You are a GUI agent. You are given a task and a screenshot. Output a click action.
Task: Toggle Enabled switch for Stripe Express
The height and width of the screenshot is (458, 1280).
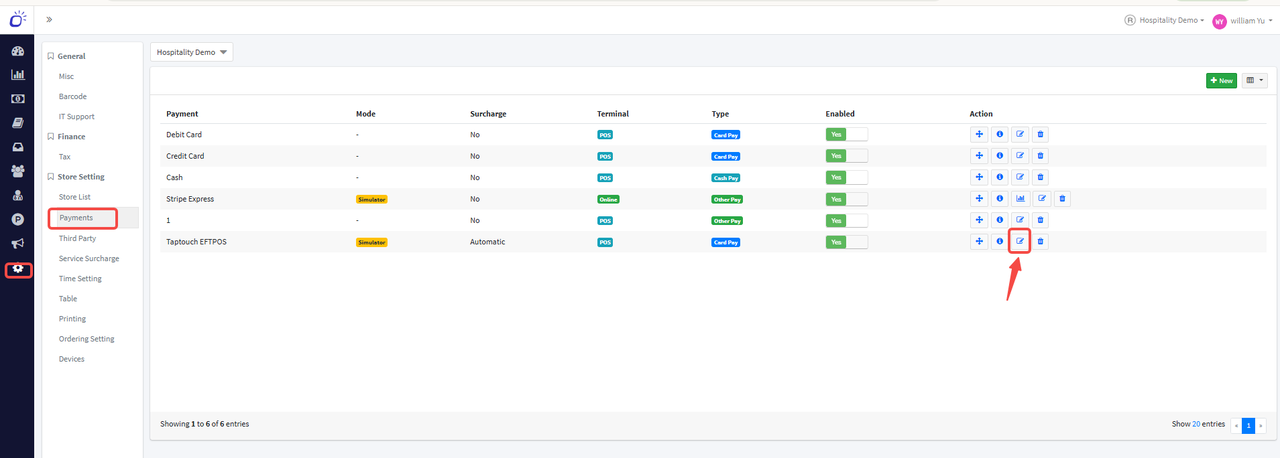coord(846,198)
